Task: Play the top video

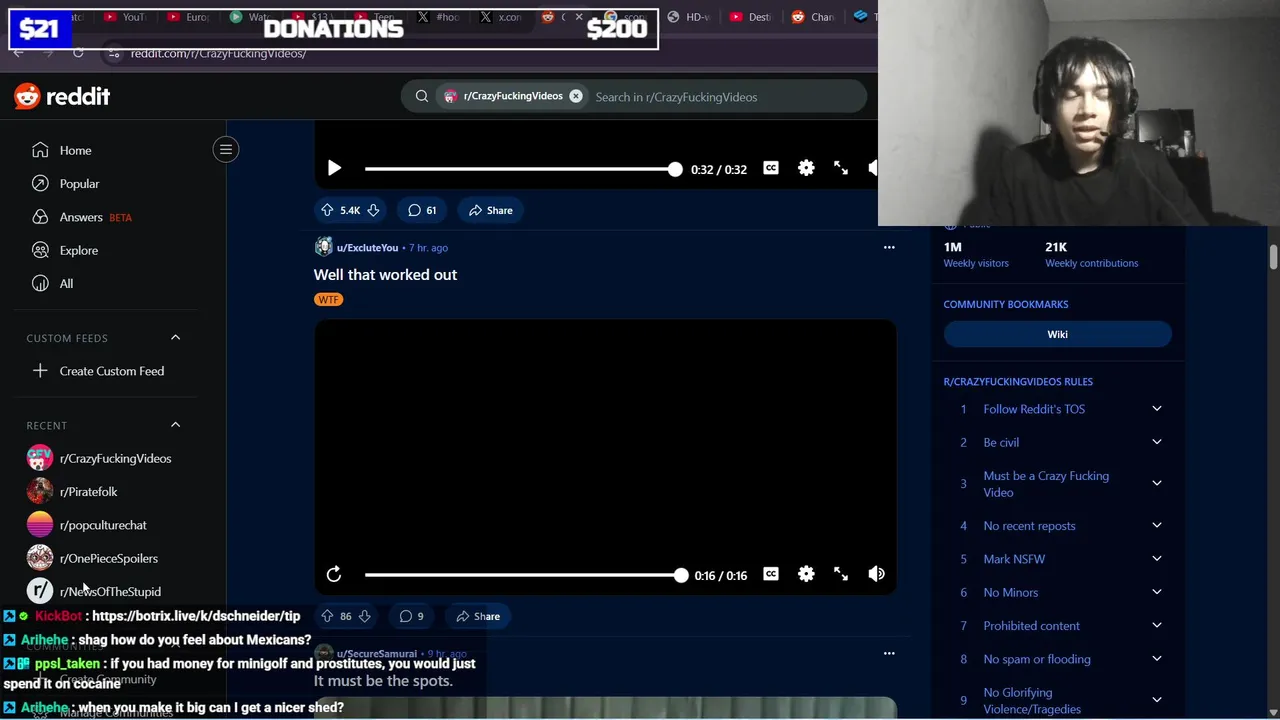Action: coord(334,169)
